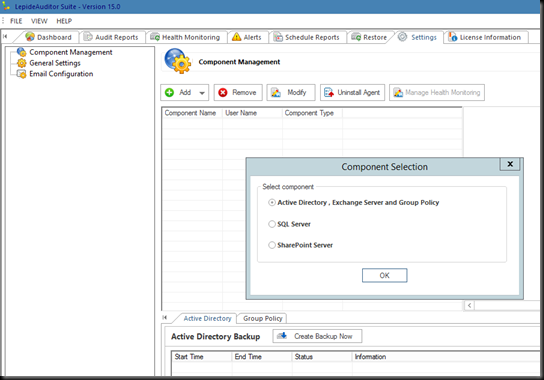Click the Dashboard tab icon
The image size is (544, 380).
click(30, 37)
